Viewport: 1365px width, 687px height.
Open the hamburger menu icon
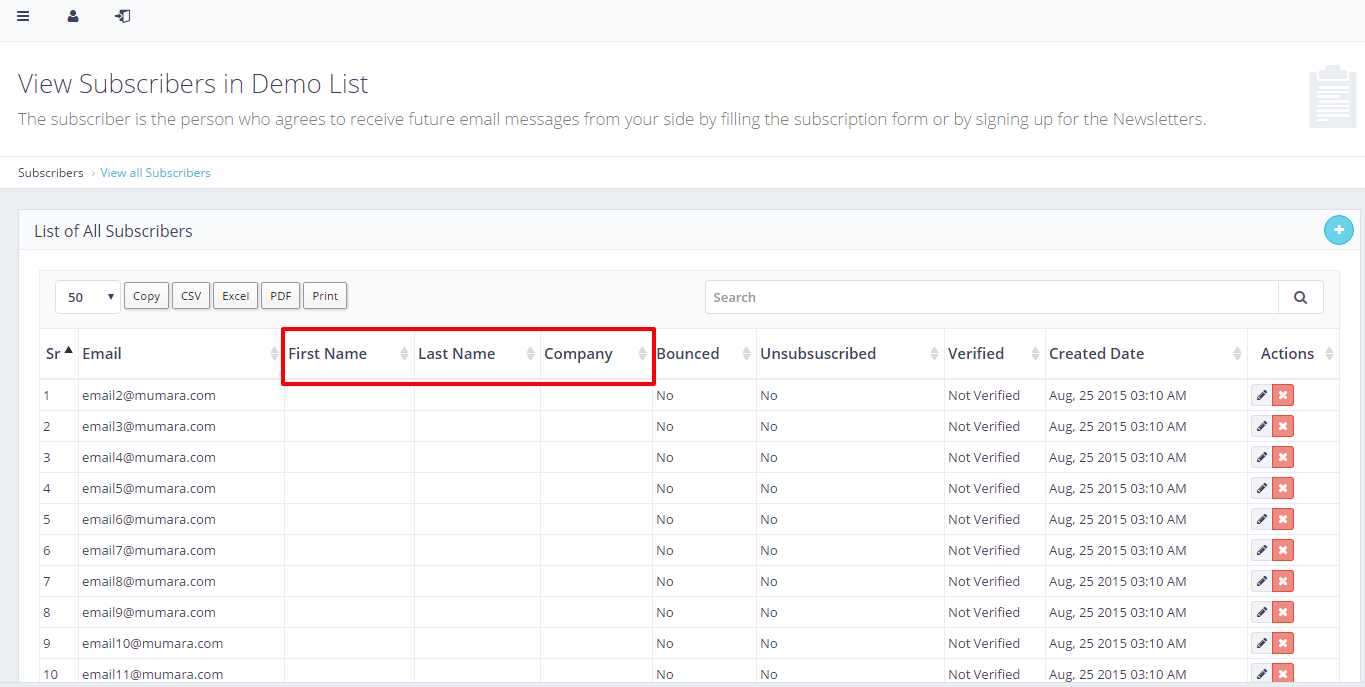(23, 16)
